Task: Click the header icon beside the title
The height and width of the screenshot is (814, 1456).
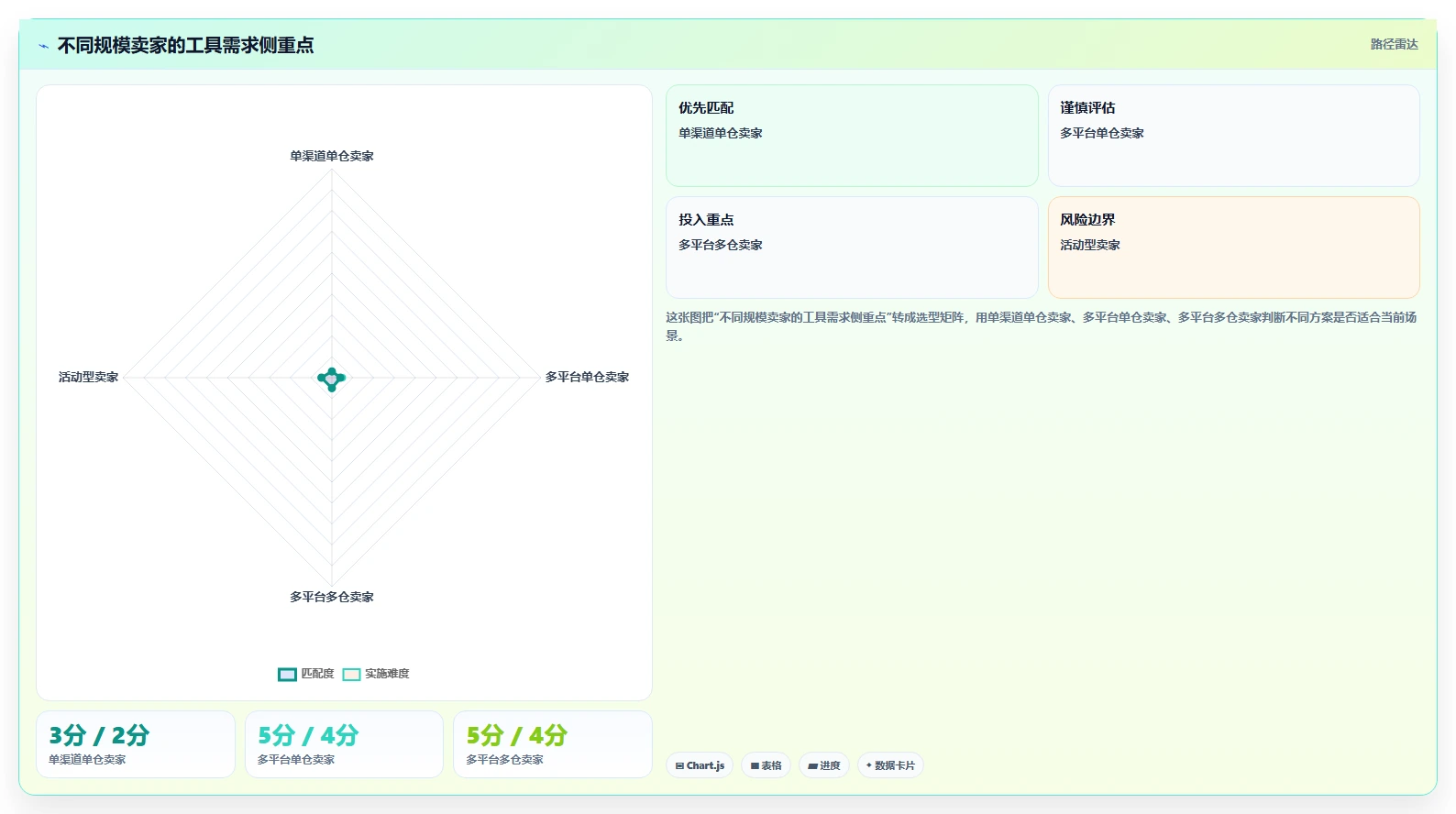Action: 43,46
